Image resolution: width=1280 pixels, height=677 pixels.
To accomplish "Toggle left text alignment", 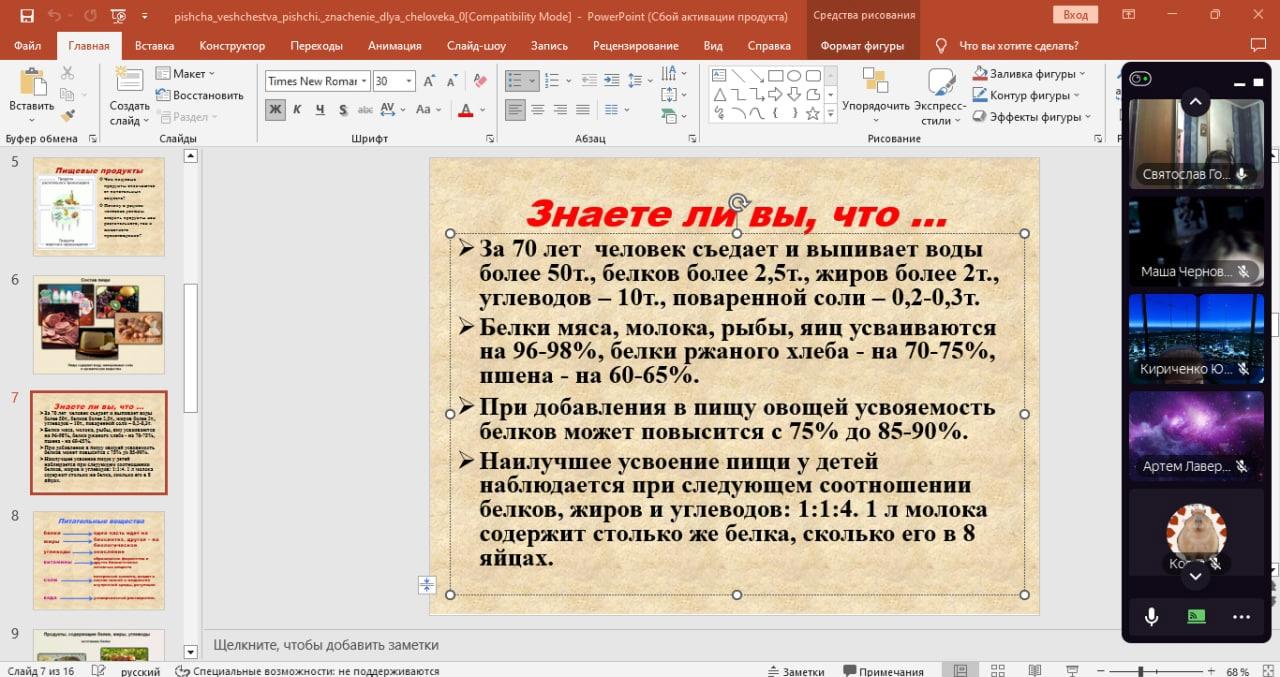I will (515, 110).
